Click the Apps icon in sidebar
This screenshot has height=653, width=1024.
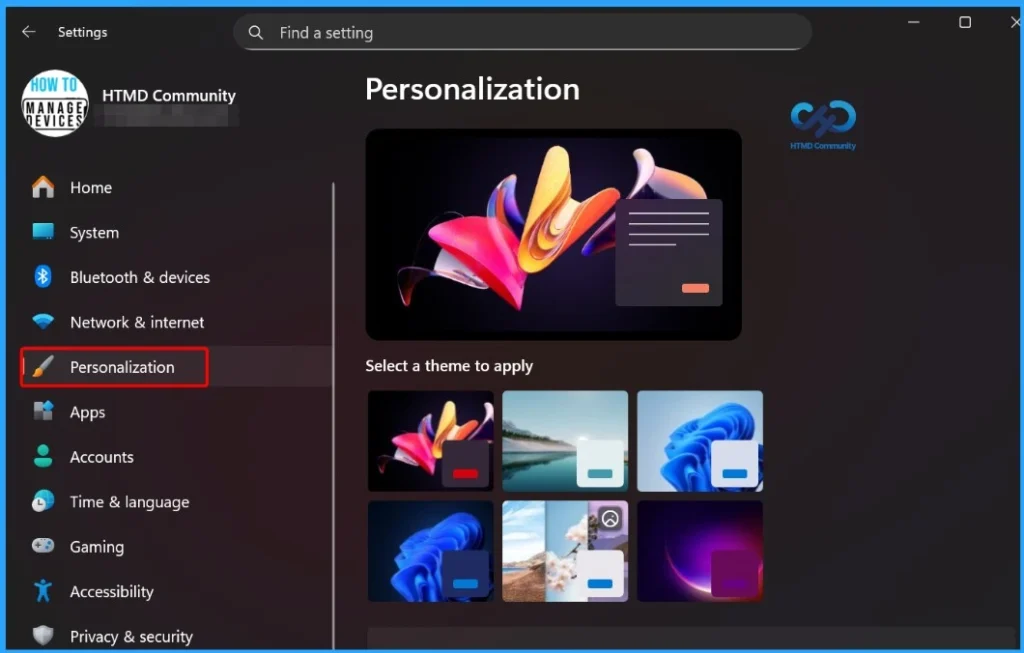[43, 412]
